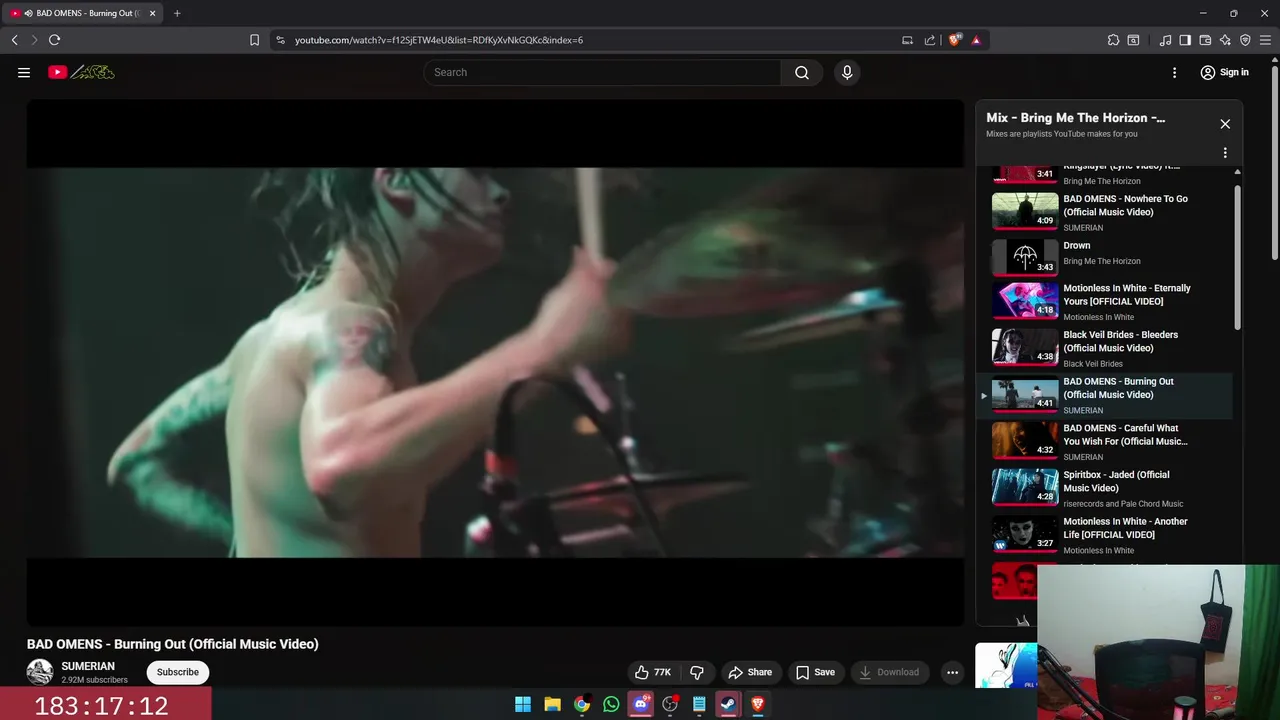1280x720 pixels.
Task: Click the playlist panel scrollbar
Action: 1237,255
